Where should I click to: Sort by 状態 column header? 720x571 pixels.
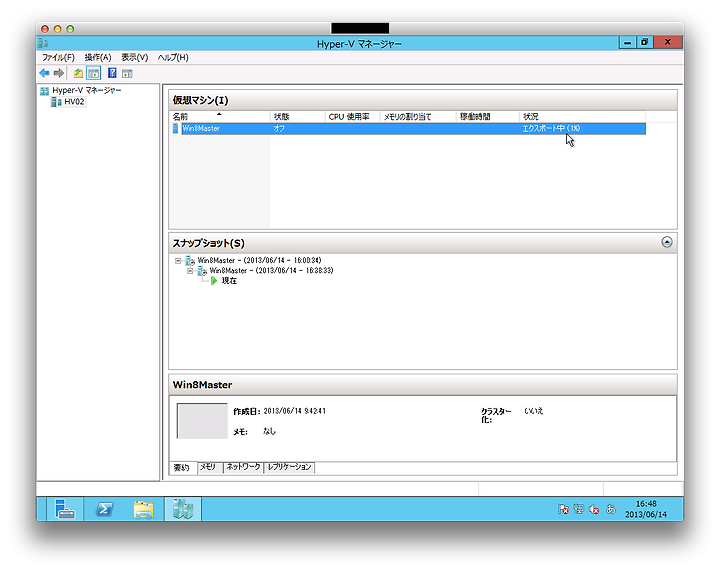298,117
